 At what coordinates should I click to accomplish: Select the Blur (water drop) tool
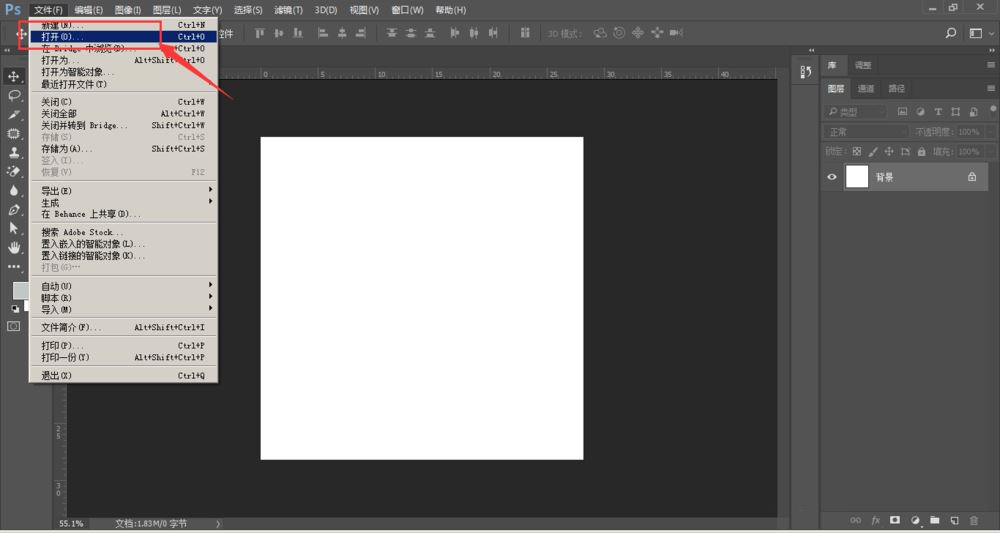13,191
